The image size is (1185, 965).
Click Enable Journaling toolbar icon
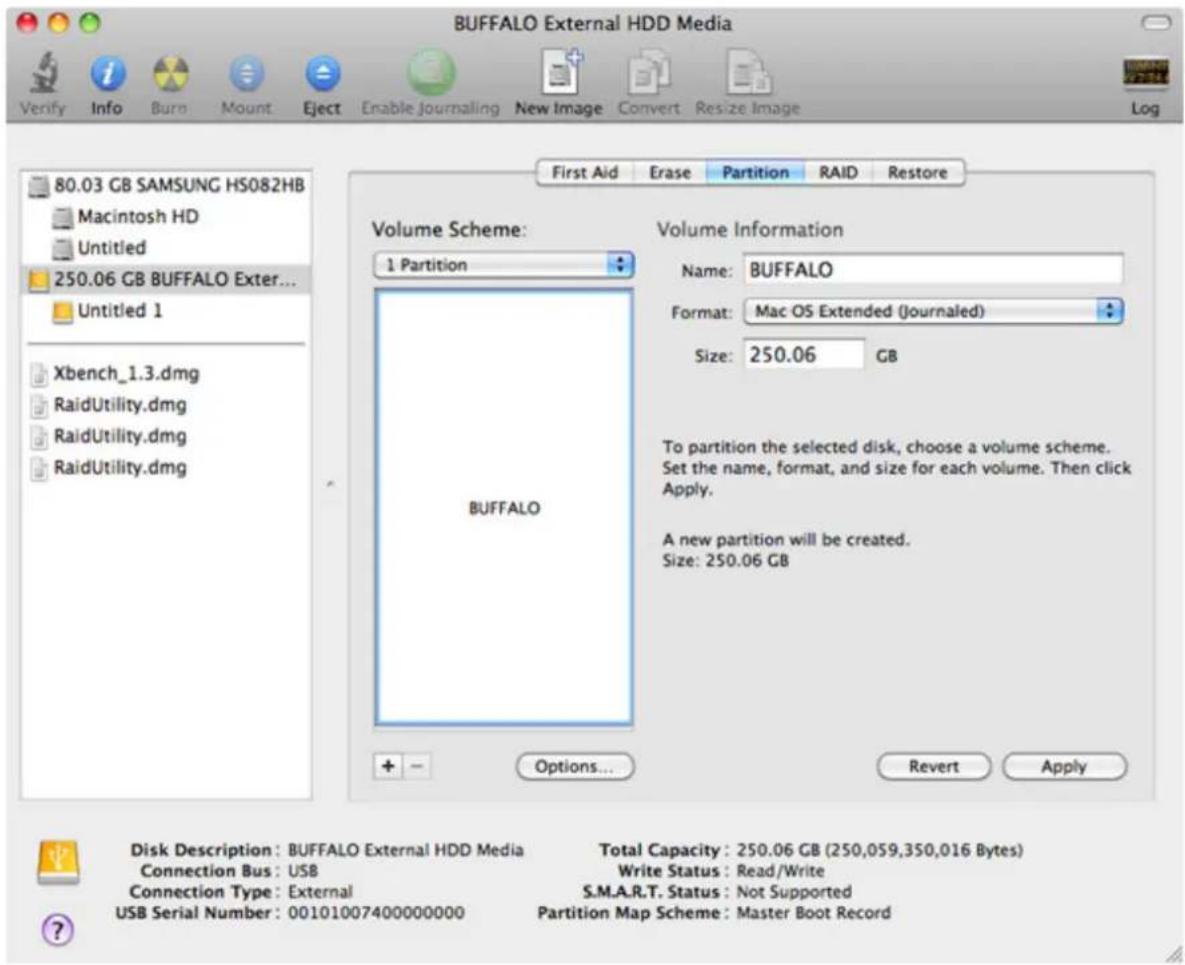(x=431, y=73)
